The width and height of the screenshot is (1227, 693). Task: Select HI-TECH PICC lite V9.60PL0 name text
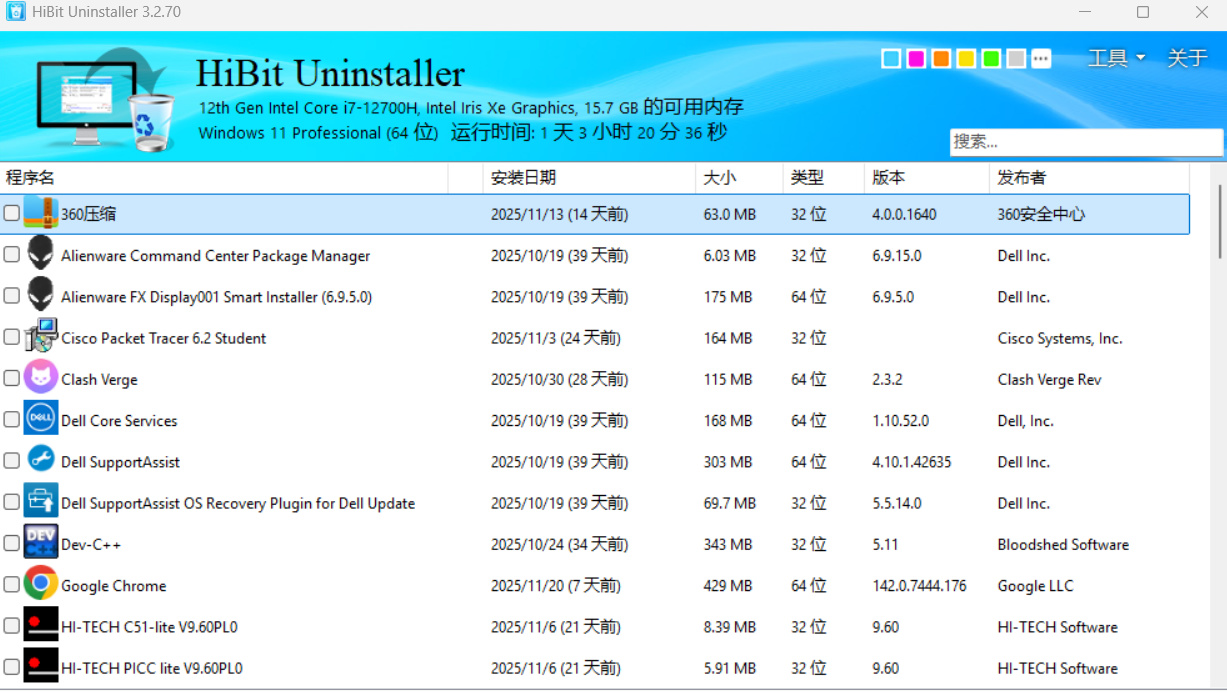coord(152,668)
